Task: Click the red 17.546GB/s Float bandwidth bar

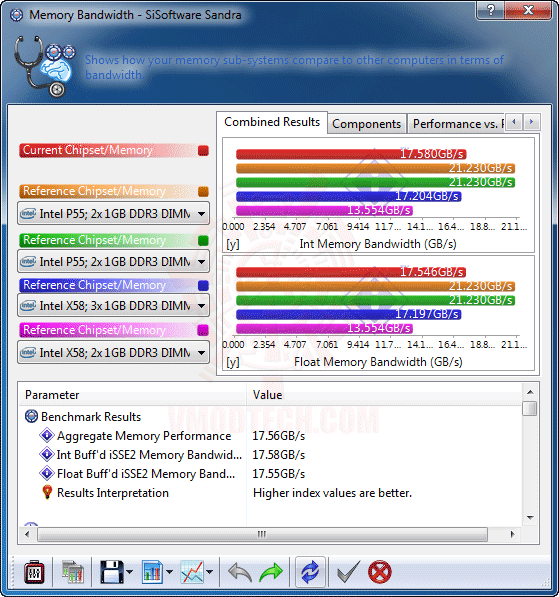Action: pos(351,272)
